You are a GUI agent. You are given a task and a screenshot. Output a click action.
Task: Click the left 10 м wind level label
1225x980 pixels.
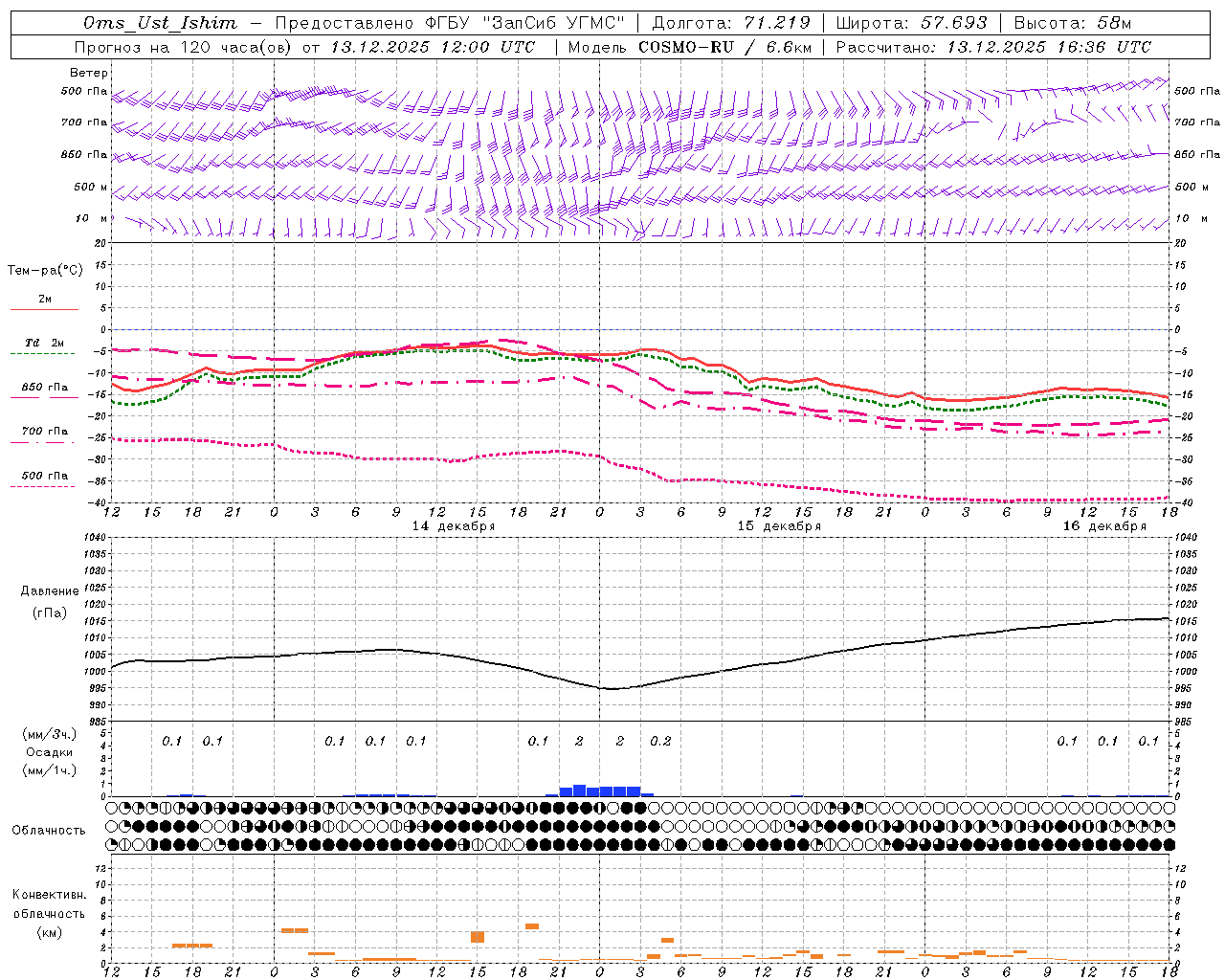92,218
